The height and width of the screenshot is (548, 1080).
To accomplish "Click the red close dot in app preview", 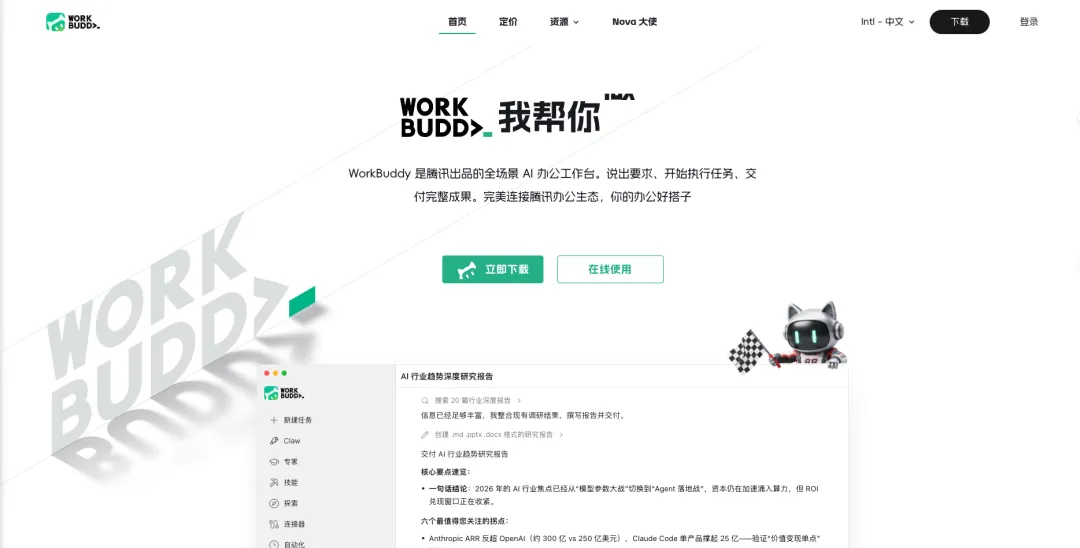I will point(267,373).
